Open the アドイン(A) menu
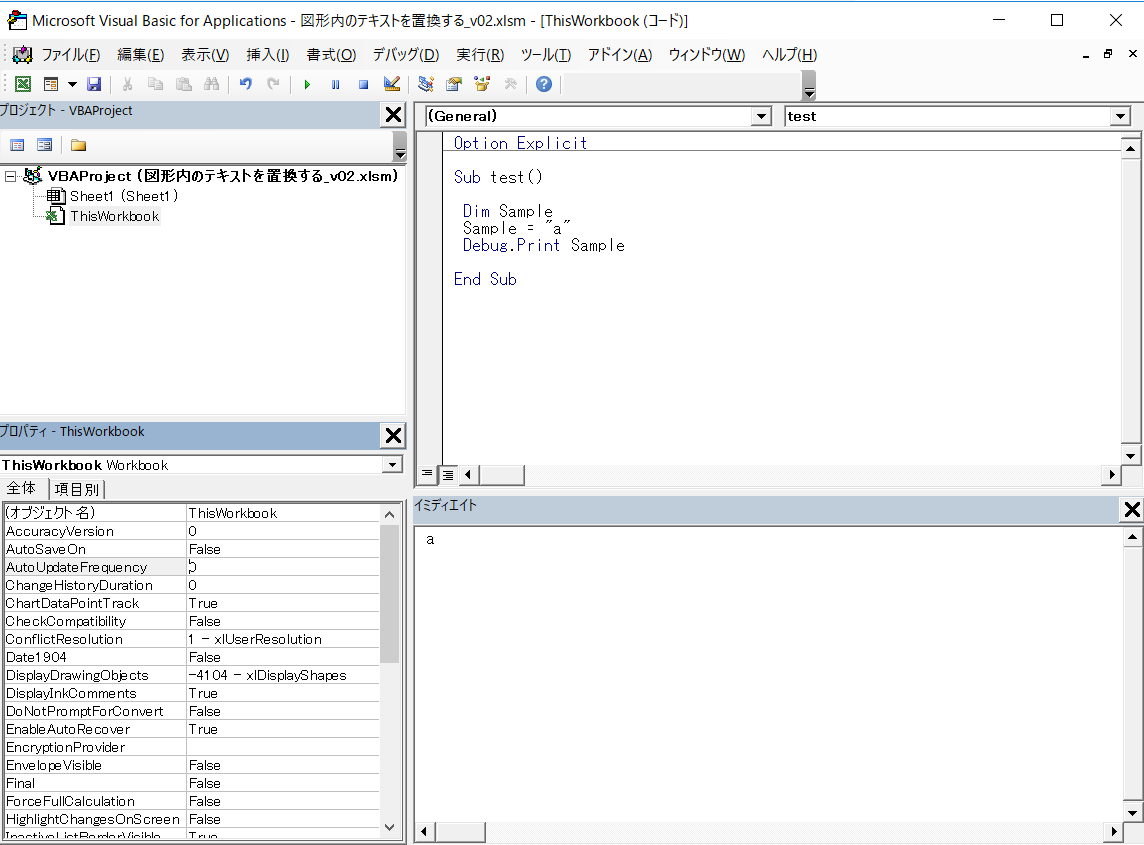1144x845 pixels. tap(619, 55)
